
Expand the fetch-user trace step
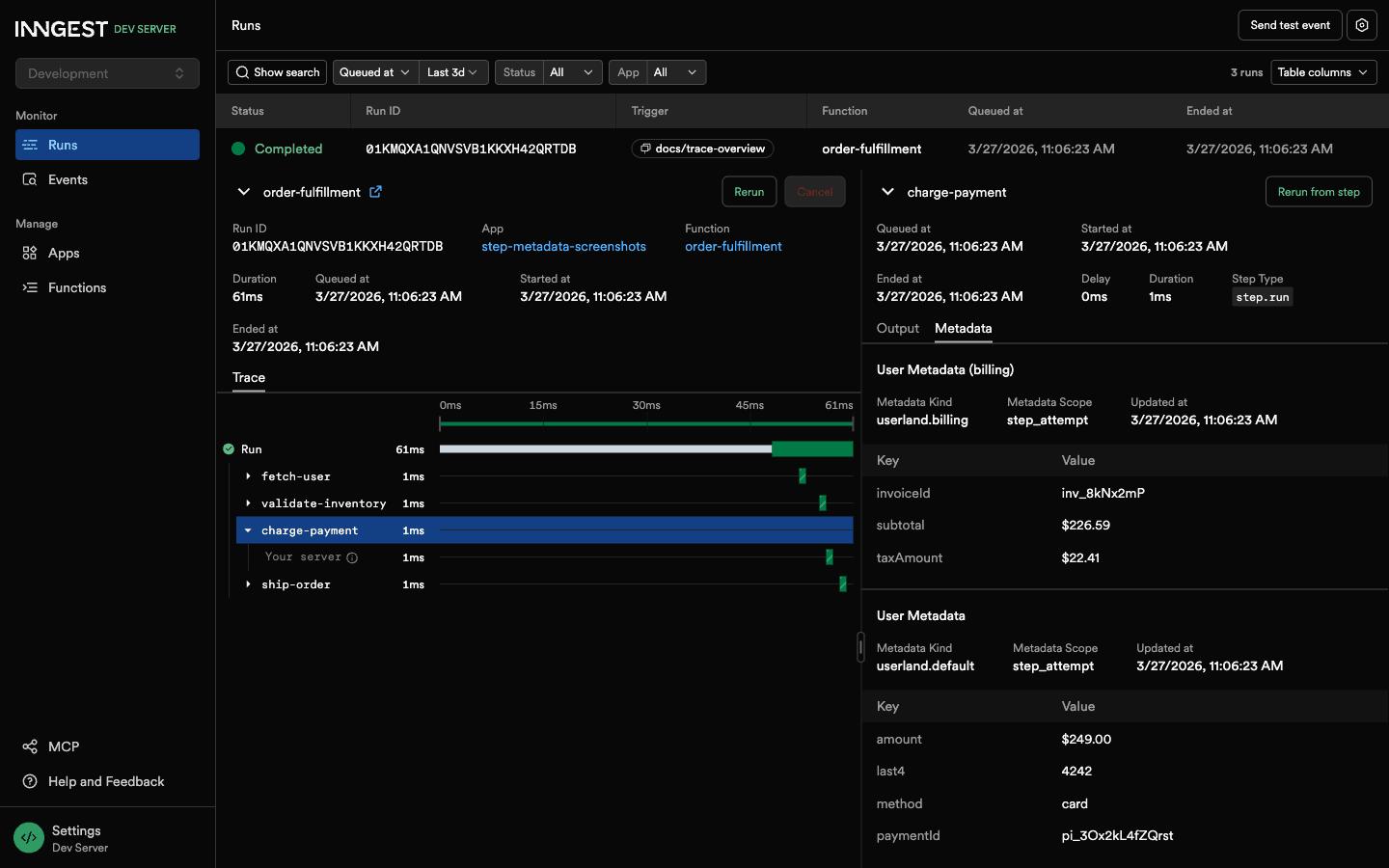248,476
